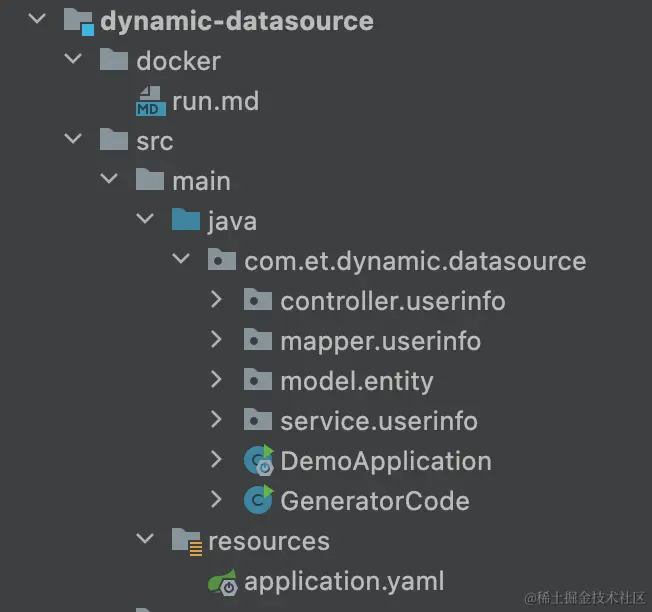
Task: Click the dynamic-datasource module folder icon
Action: [78, 21]
